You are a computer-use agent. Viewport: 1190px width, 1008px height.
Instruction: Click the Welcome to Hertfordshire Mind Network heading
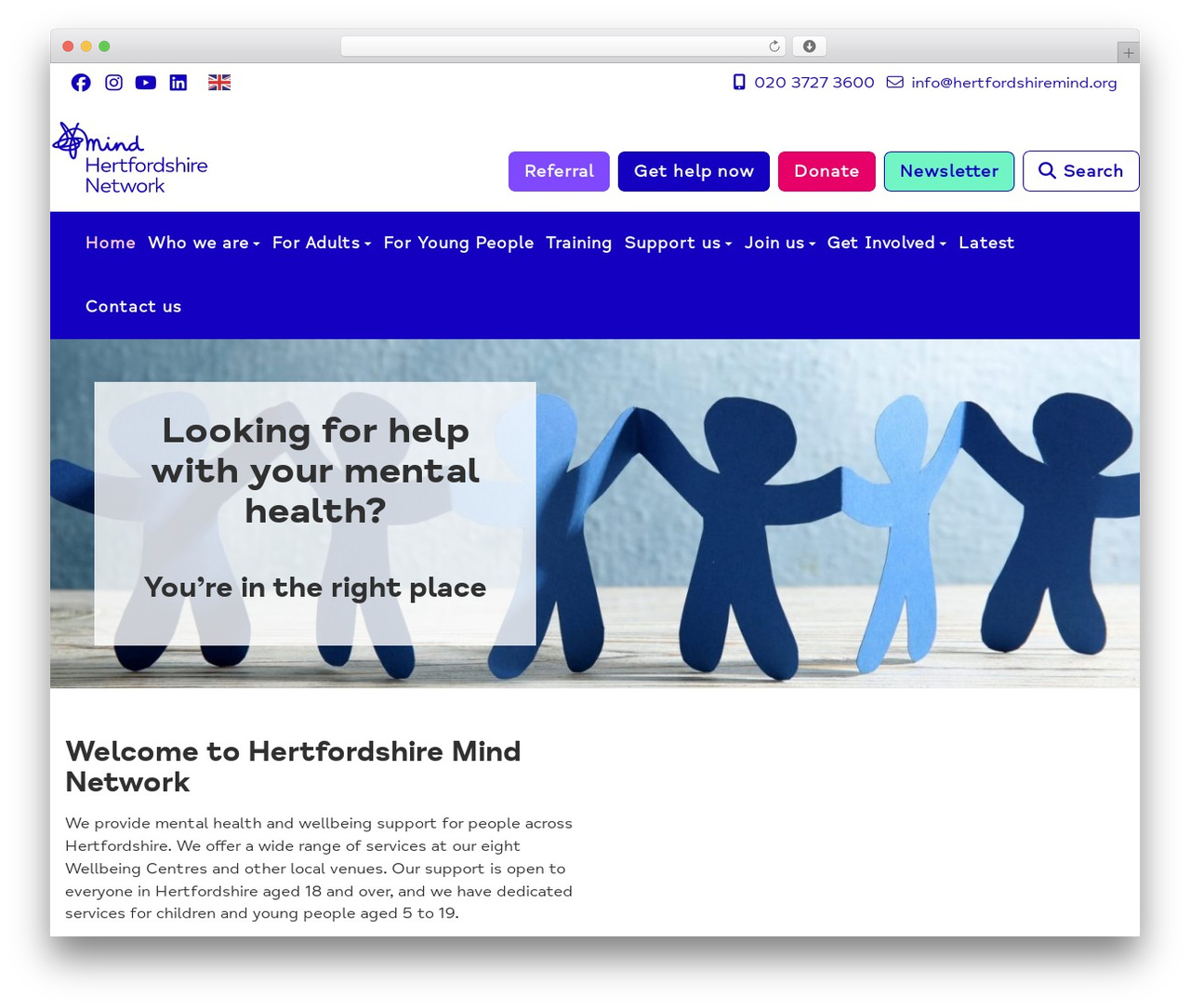[x=293, y=766]
